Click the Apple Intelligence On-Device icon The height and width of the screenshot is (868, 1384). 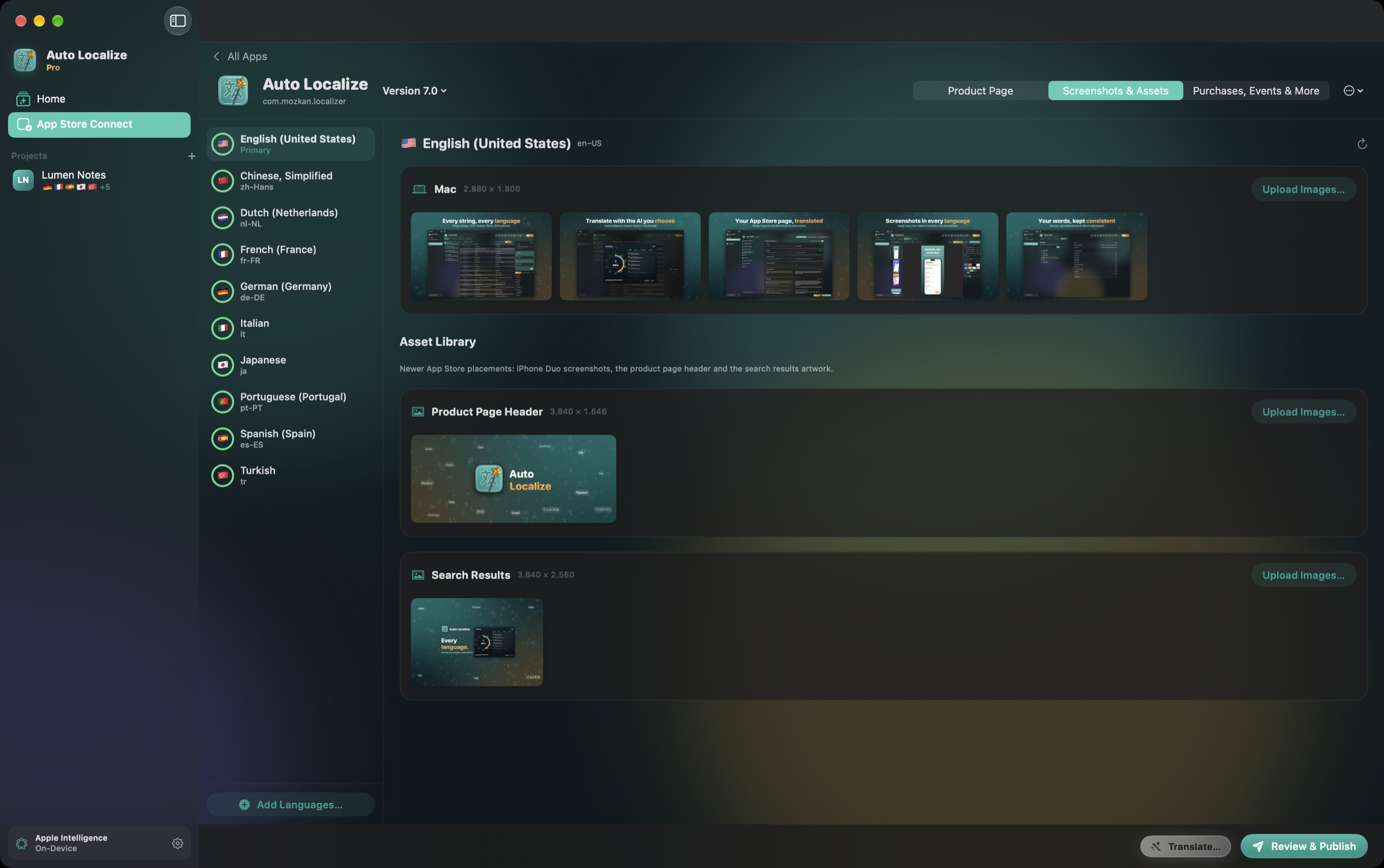(x=22, y=843)
